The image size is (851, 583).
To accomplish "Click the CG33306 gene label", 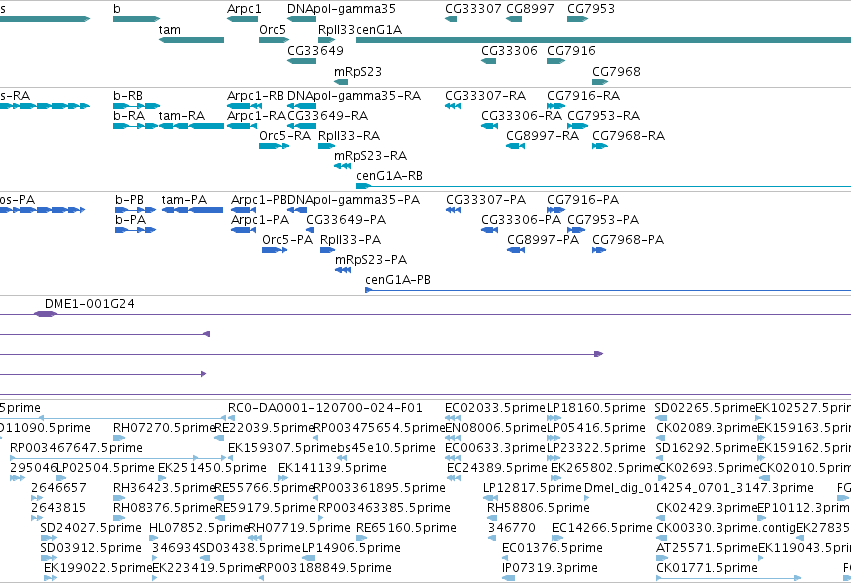I will tap(509, 50).
